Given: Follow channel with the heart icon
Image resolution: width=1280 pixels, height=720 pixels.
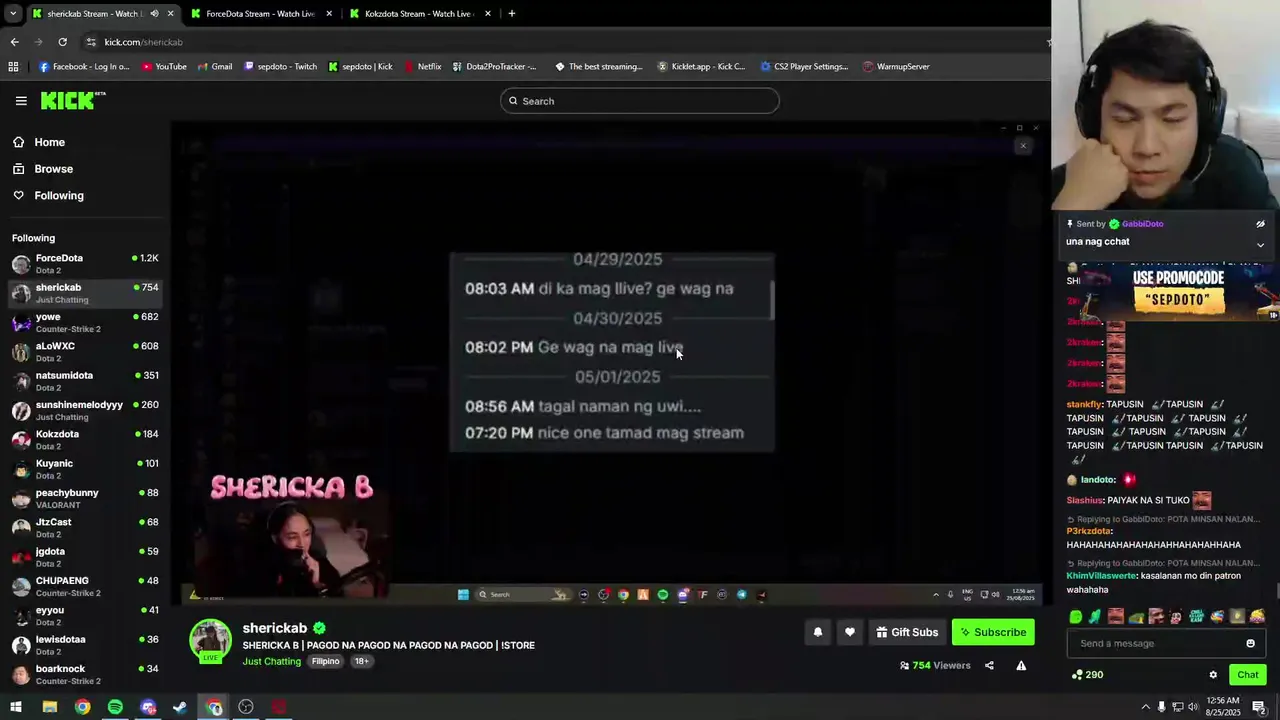Looking at the screenshot, I should pos(850,632).
